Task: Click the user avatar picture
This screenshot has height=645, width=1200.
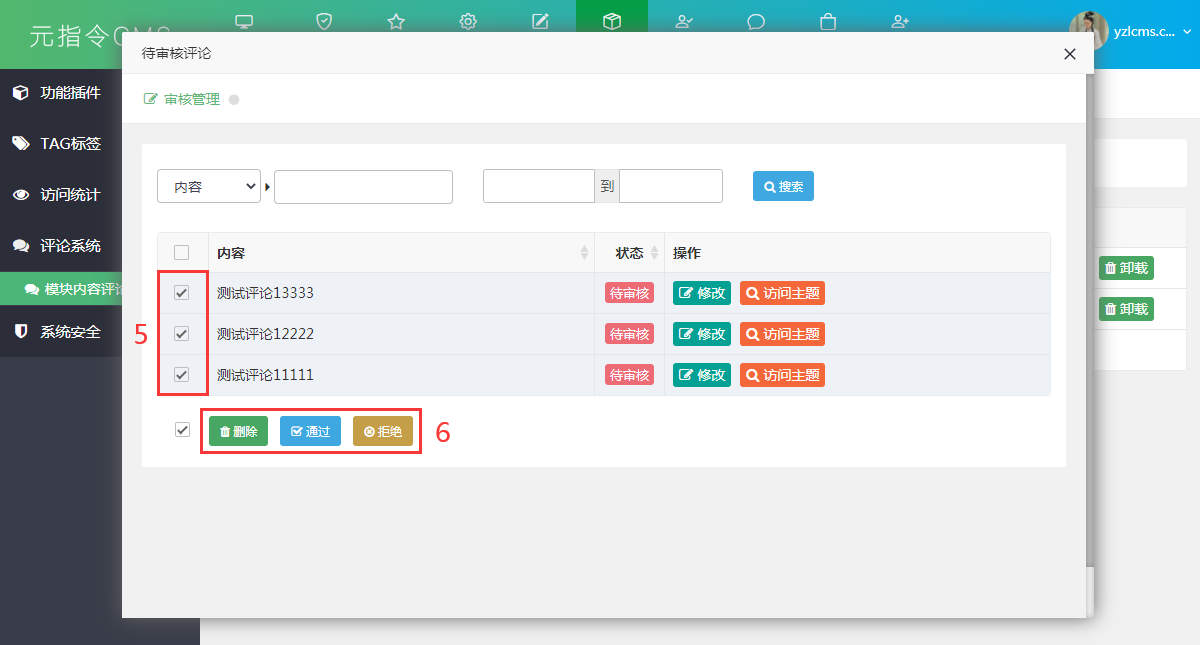Action: (1088, 31)
